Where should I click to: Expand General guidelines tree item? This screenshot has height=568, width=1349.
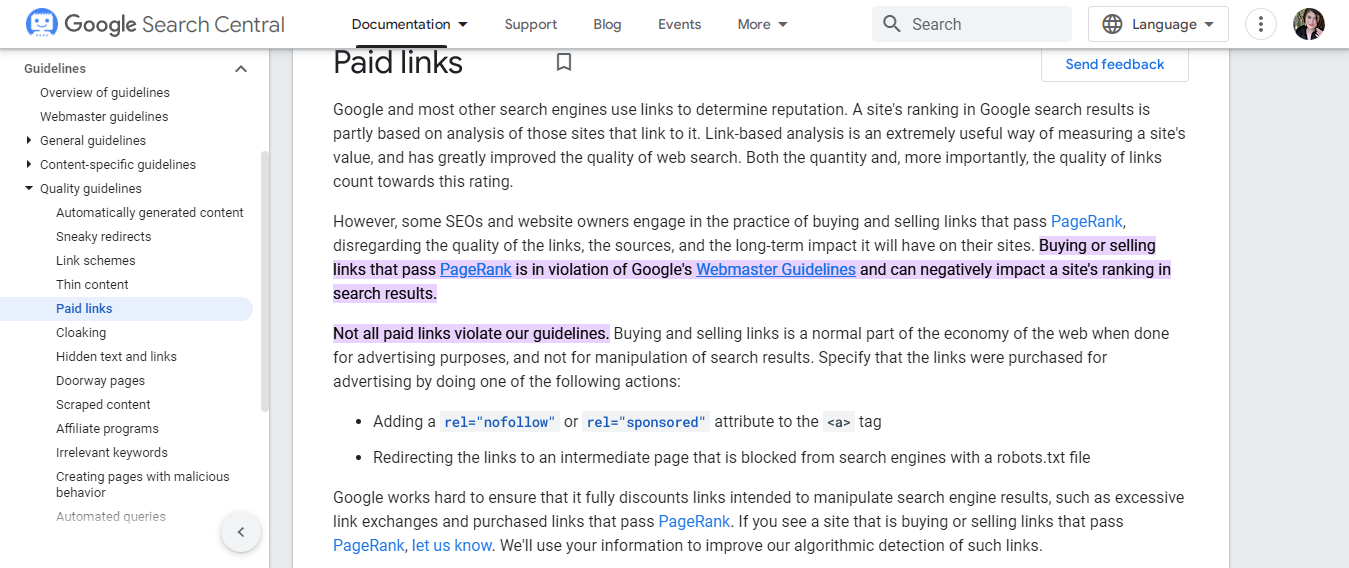(x=29, y=140)
